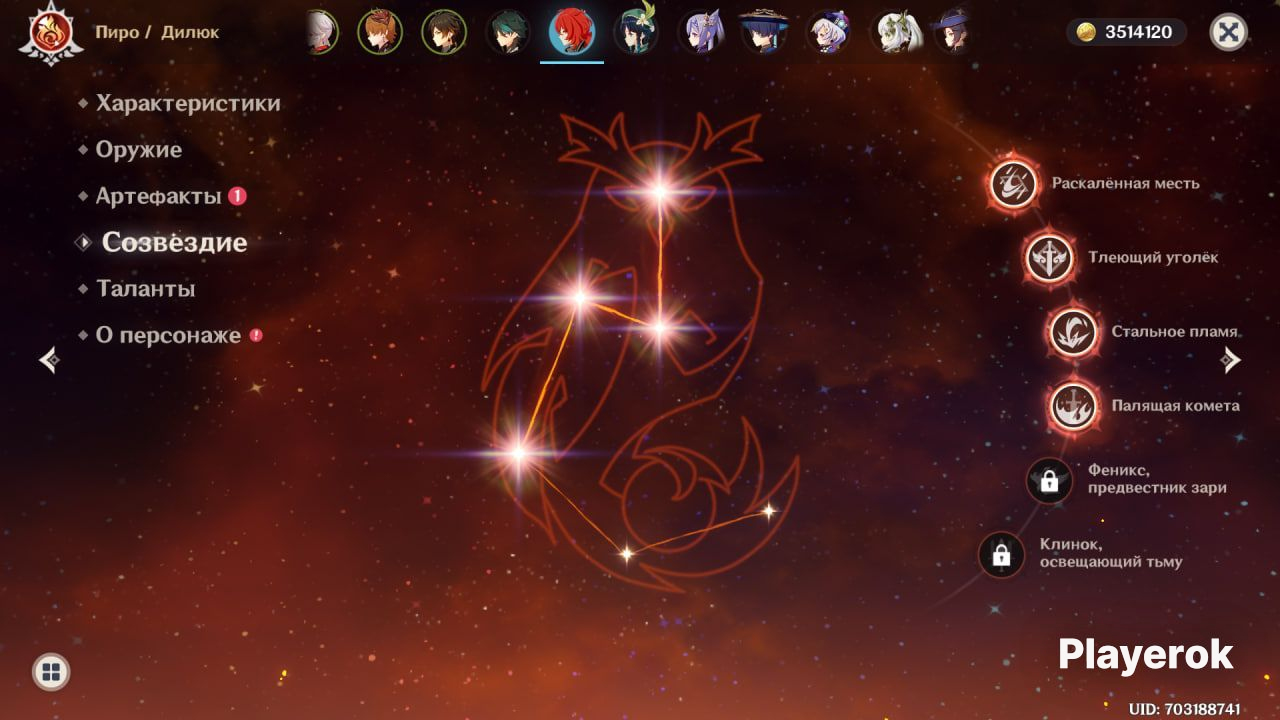Image resolution: width=1280 pixels, height=720 pixels.
Task: Click the selected red-haired Diluc avatar
Action: click(x=572, y=32)
